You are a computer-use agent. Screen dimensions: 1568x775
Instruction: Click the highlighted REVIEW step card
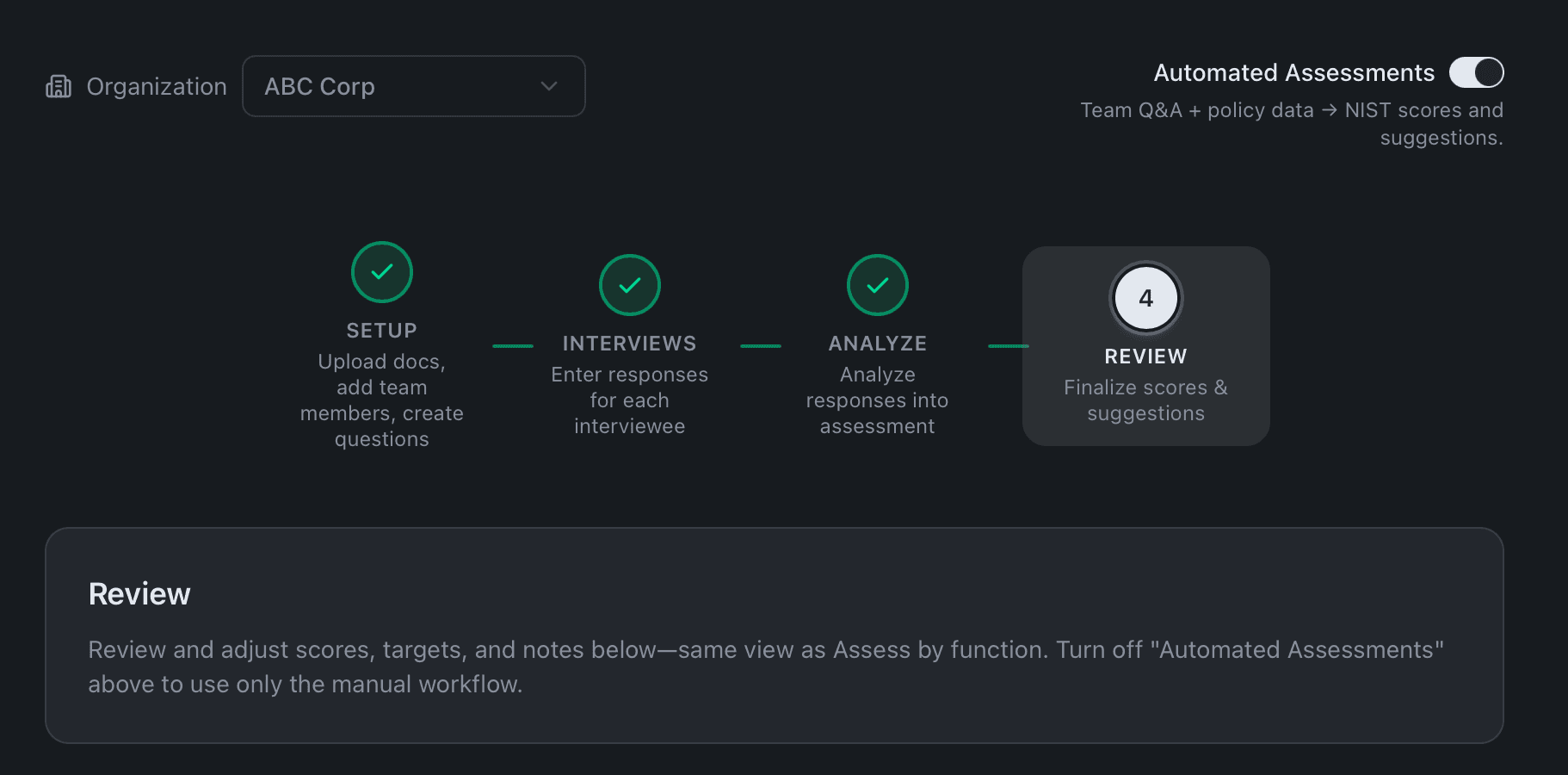coord(1145,346)
